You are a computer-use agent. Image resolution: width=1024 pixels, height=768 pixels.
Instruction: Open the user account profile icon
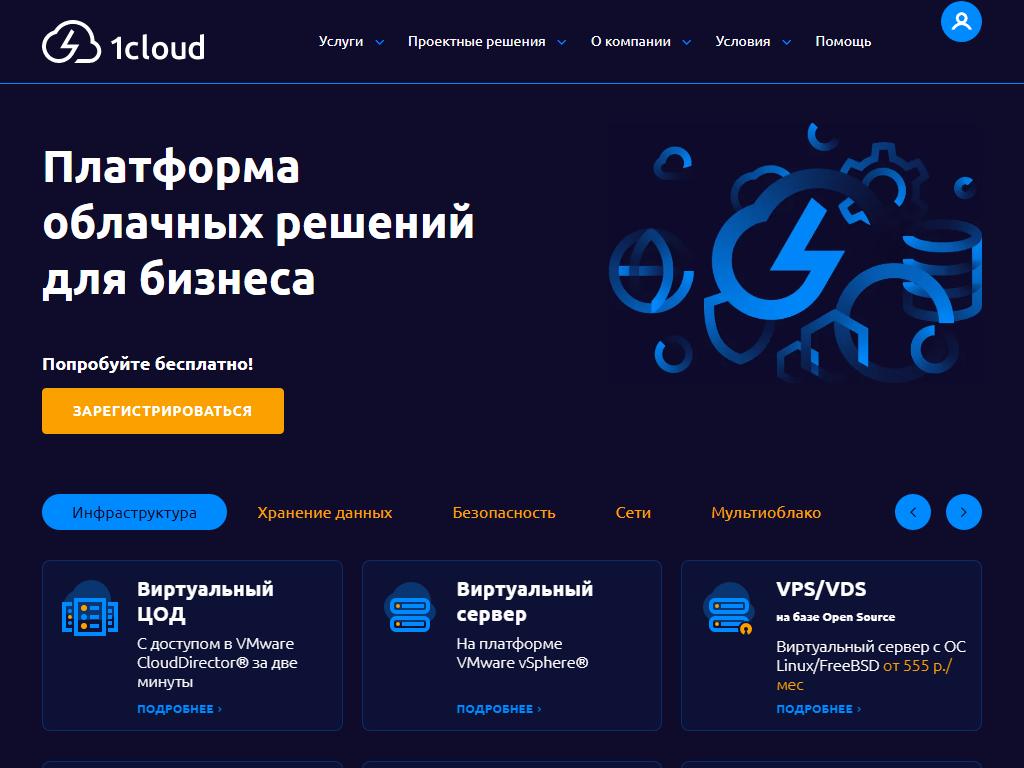click(961, 21)
